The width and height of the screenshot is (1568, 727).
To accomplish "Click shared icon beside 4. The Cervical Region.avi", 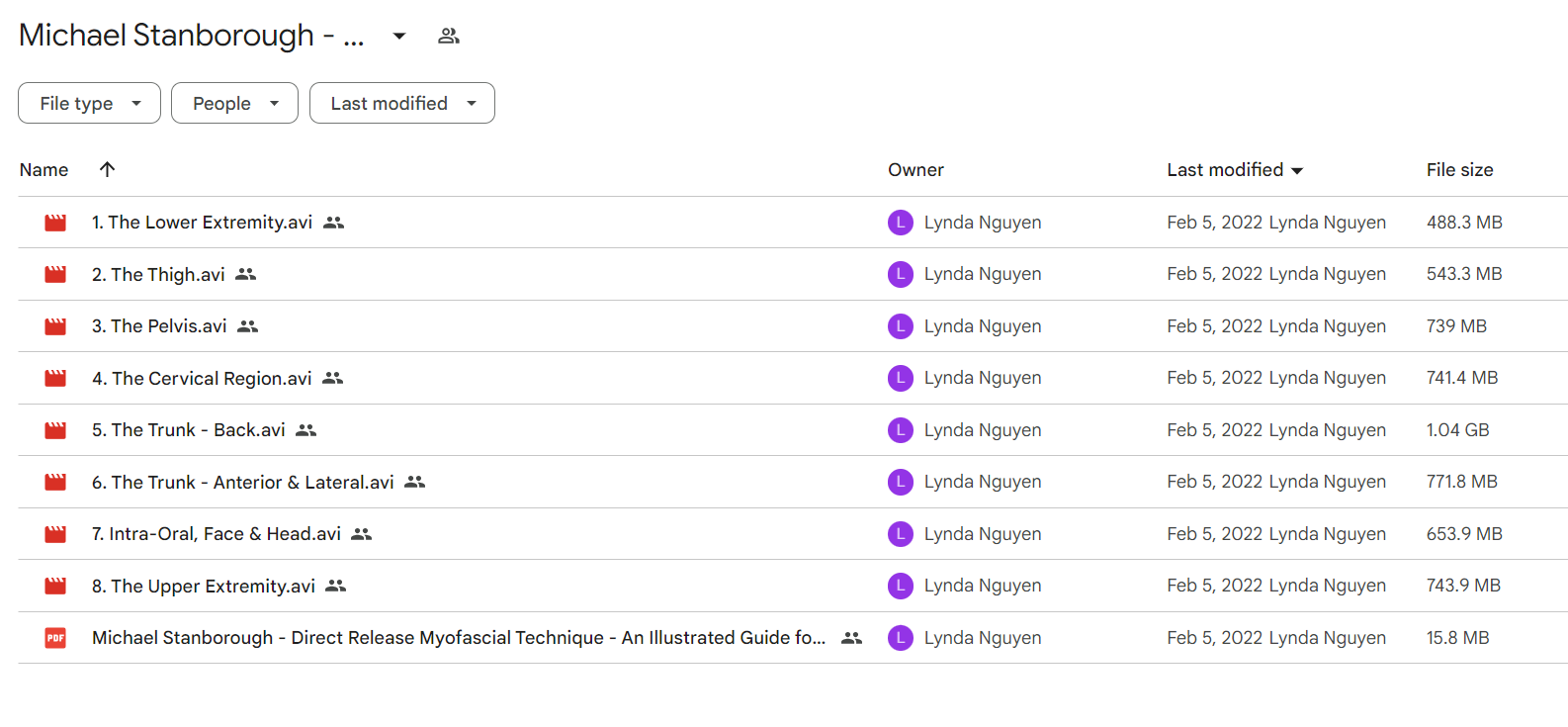I will tap(333, 378).
